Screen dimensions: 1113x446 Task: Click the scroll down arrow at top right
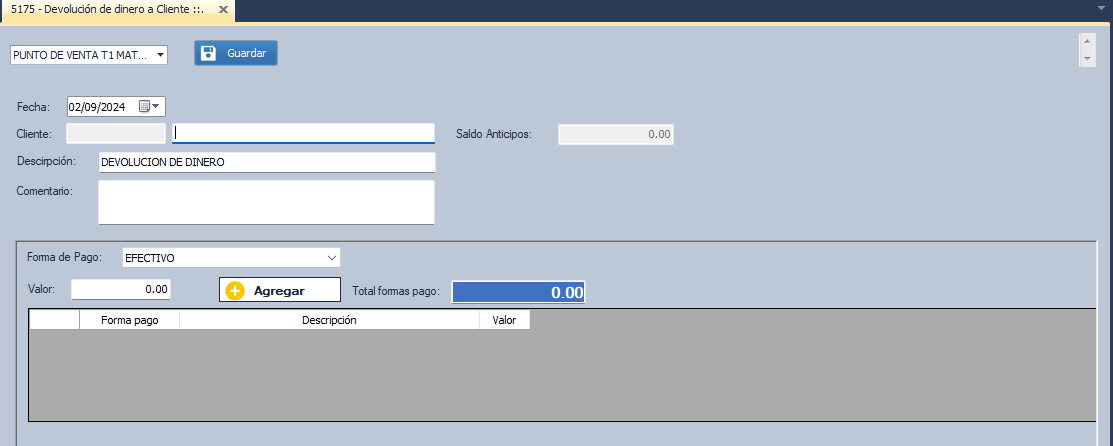coord(1087,60)
